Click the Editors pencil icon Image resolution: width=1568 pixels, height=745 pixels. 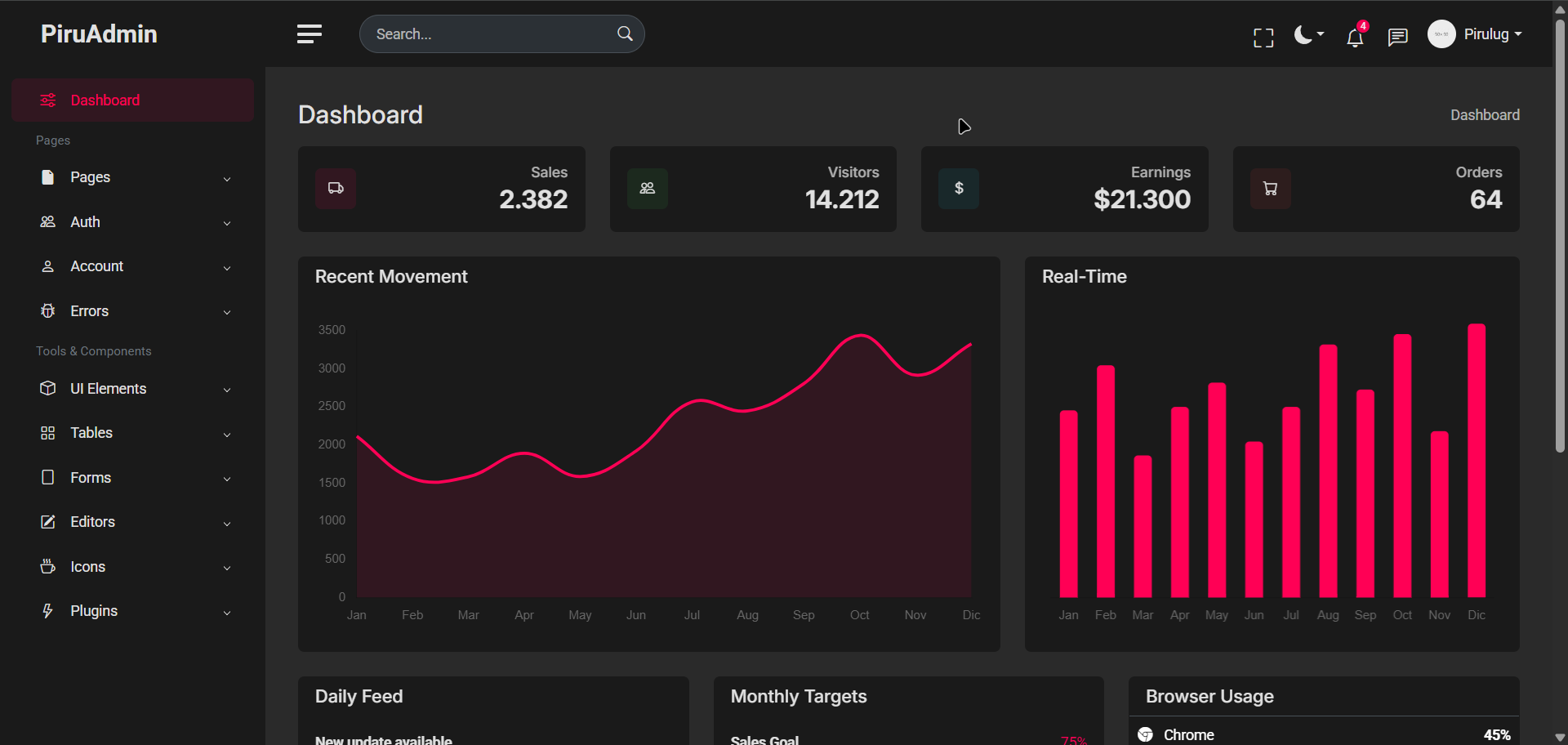click(48, 521)
